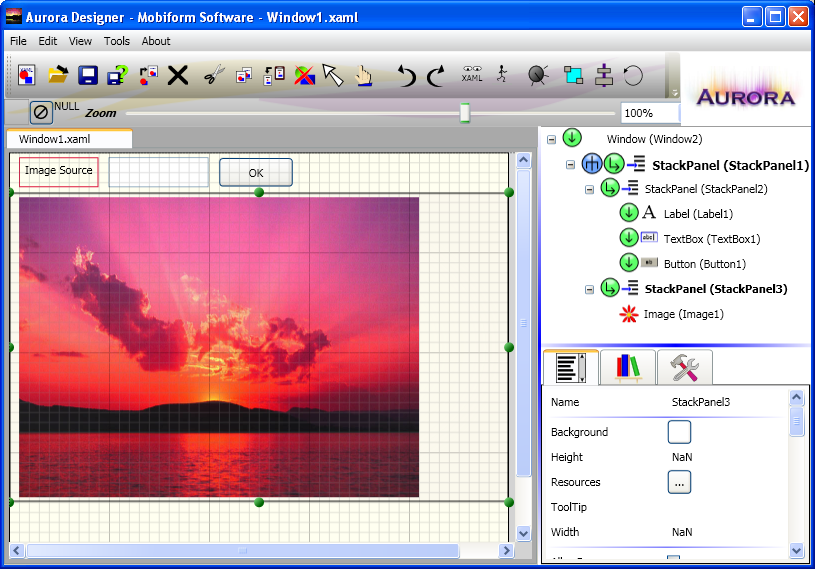Viewport: 815px width, 569px height.
Task: Click the Width NaN value
Action: click(682, 532)
